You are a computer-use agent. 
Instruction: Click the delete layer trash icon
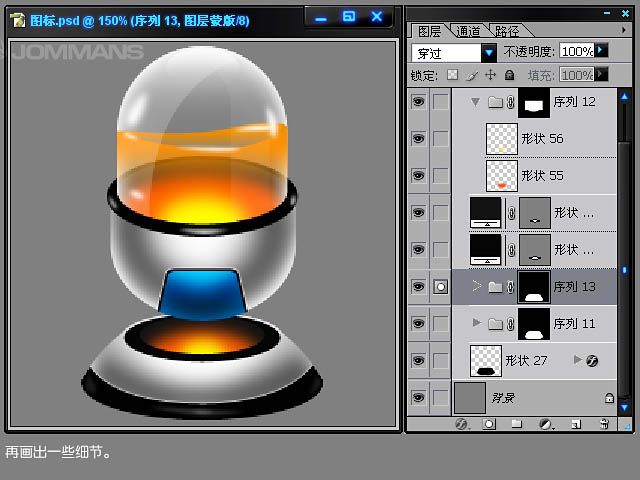click(604, 424)
